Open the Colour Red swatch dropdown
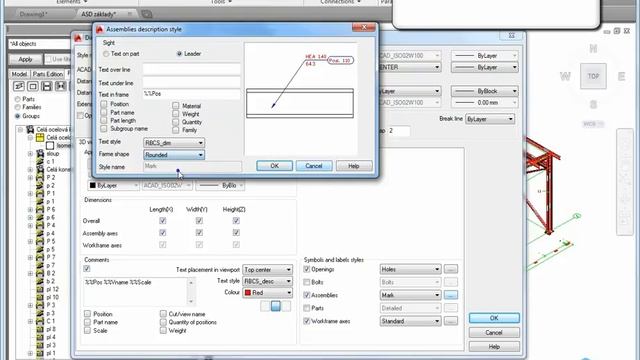 point(268,293)
